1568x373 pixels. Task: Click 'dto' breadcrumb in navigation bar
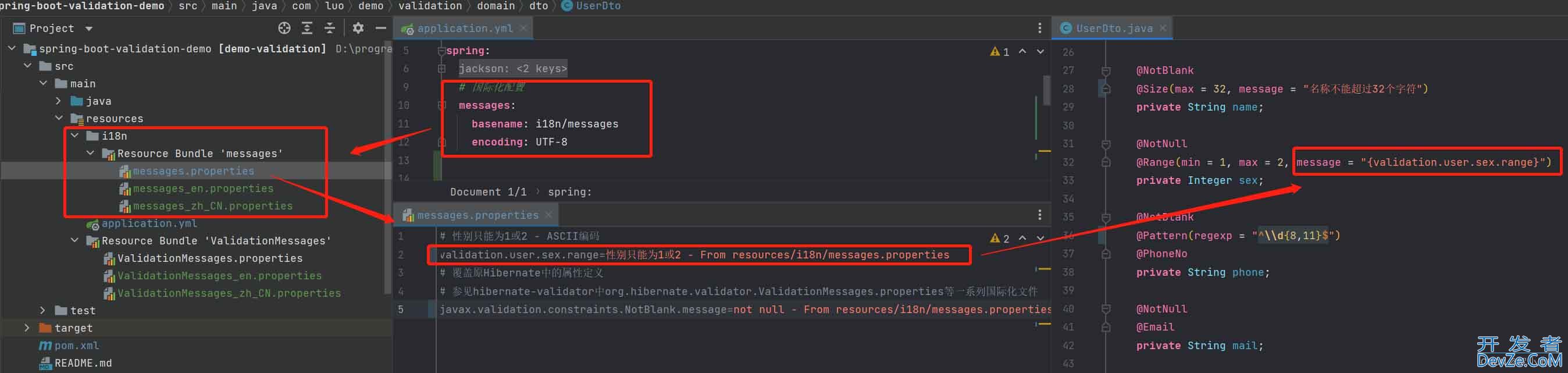tap(538, 6)
